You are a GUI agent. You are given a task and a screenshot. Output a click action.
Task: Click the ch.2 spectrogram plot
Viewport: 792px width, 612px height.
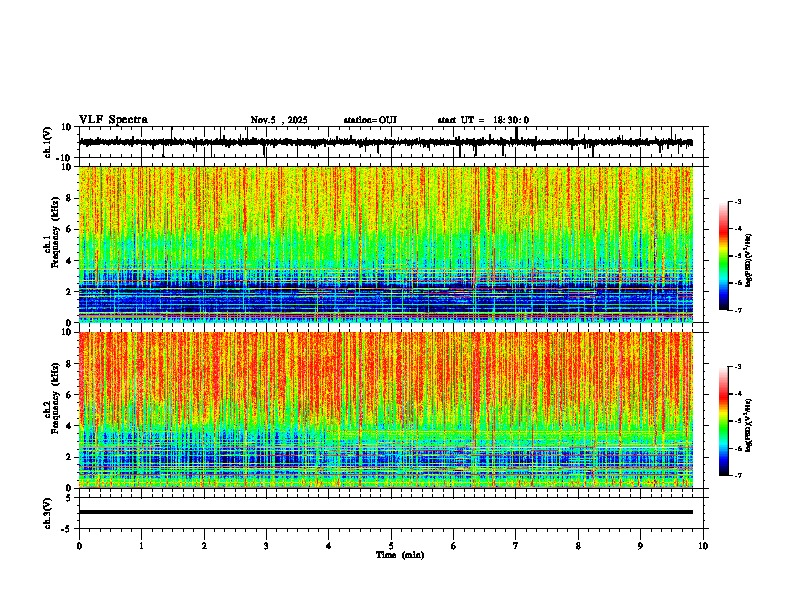pyautogui.click(x=386, y=410)
